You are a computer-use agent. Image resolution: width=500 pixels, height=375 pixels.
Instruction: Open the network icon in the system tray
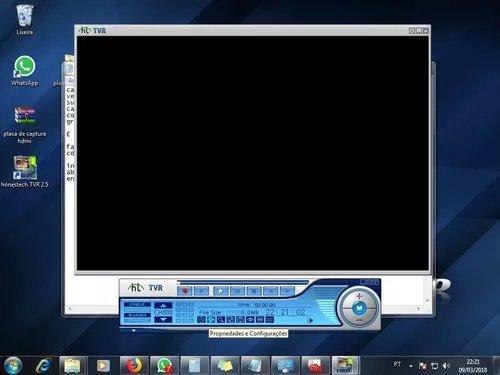435,366
